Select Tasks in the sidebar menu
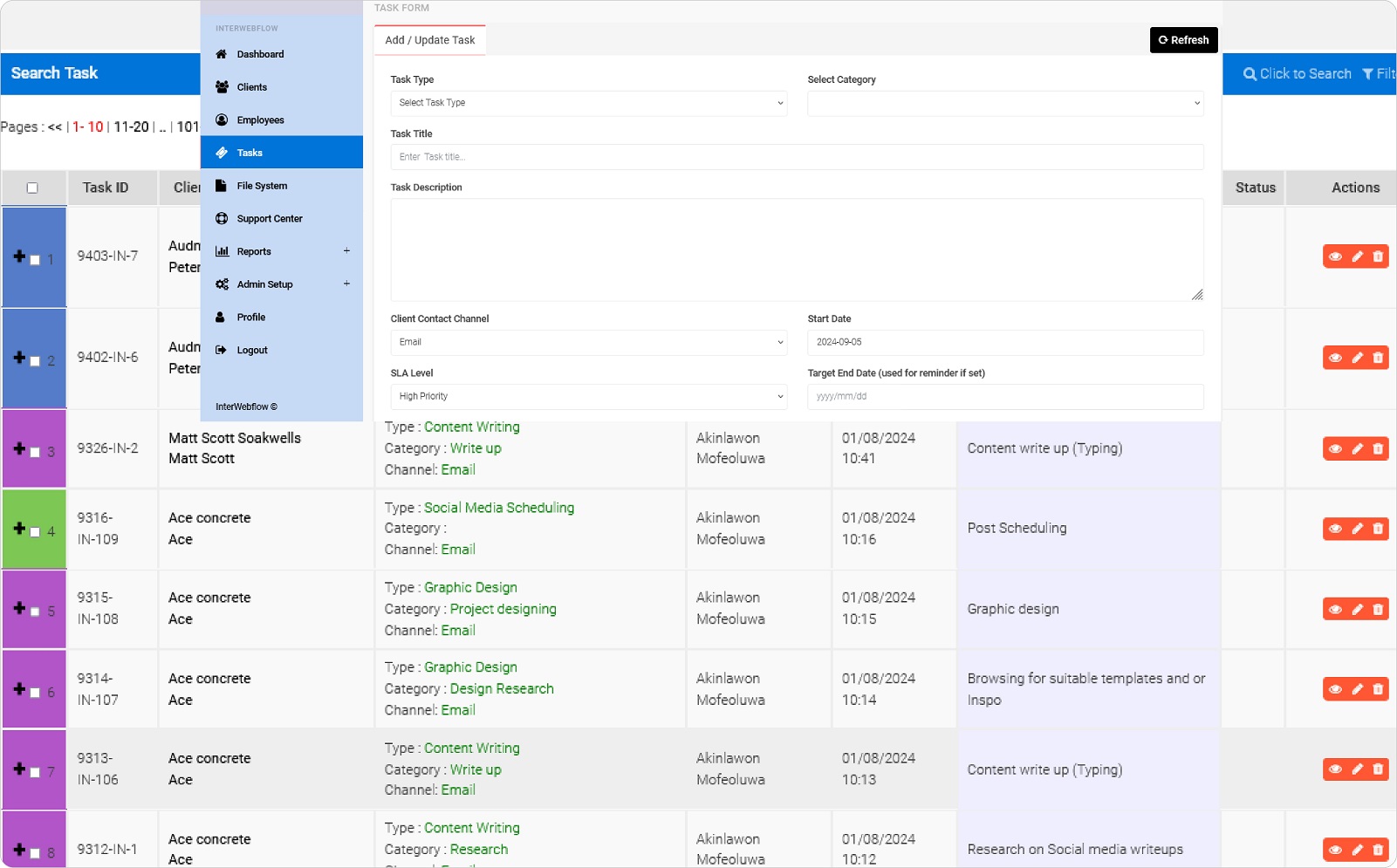The image size is (1397, 868). (x=250, y=152)
